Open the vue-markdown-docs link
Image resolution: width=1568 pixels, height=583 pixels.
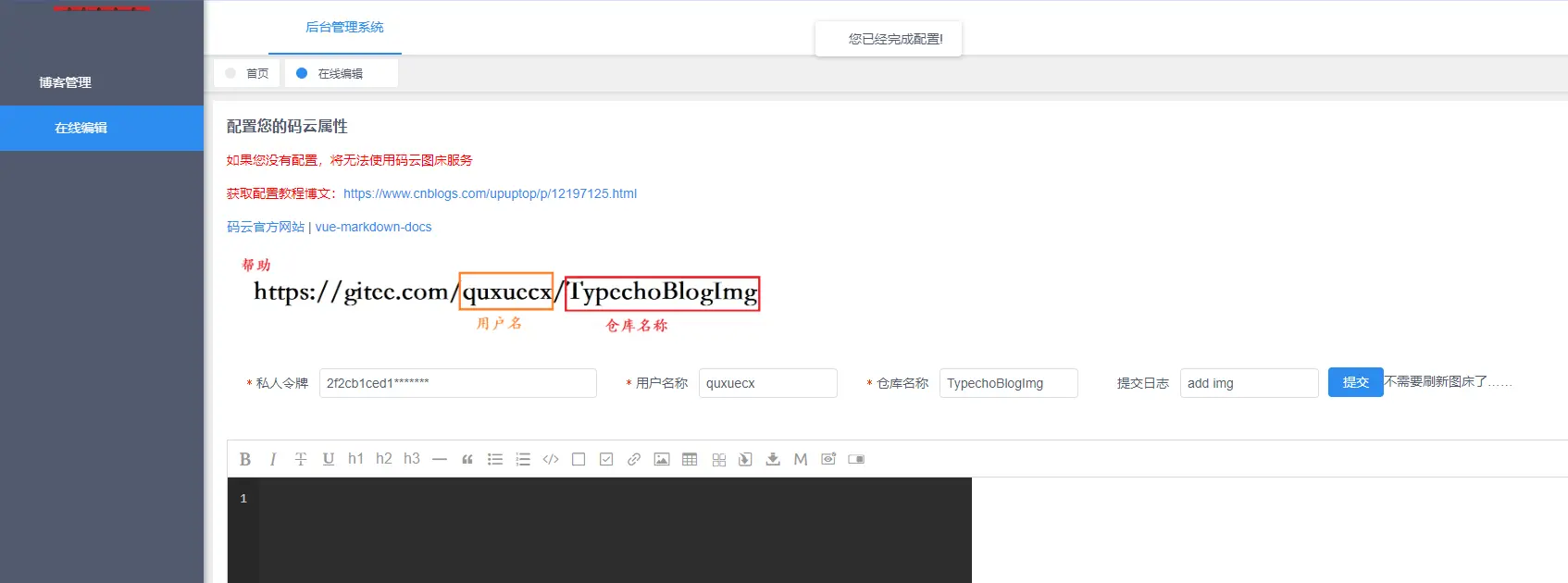[x=373, y=227]
